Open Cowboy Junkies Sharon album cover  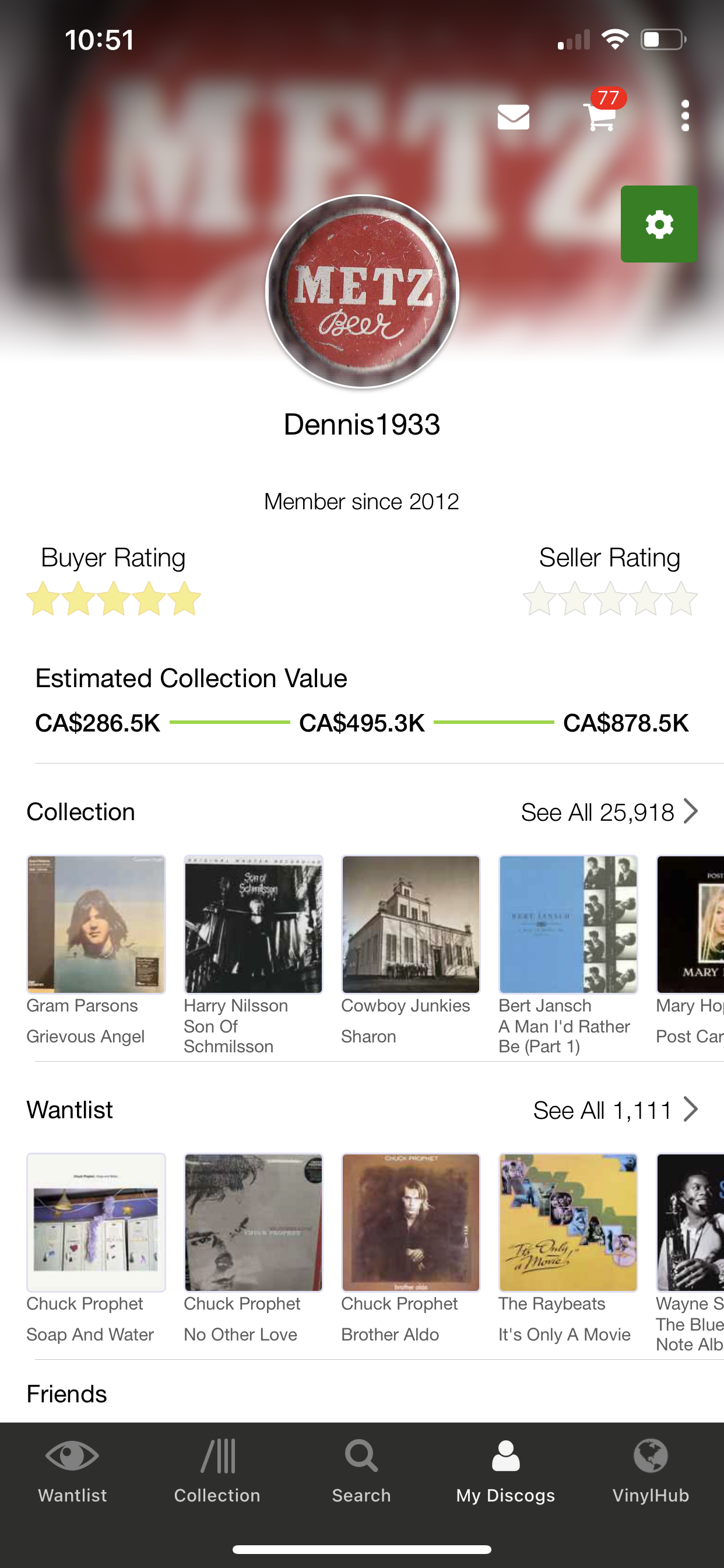(410, 924)
